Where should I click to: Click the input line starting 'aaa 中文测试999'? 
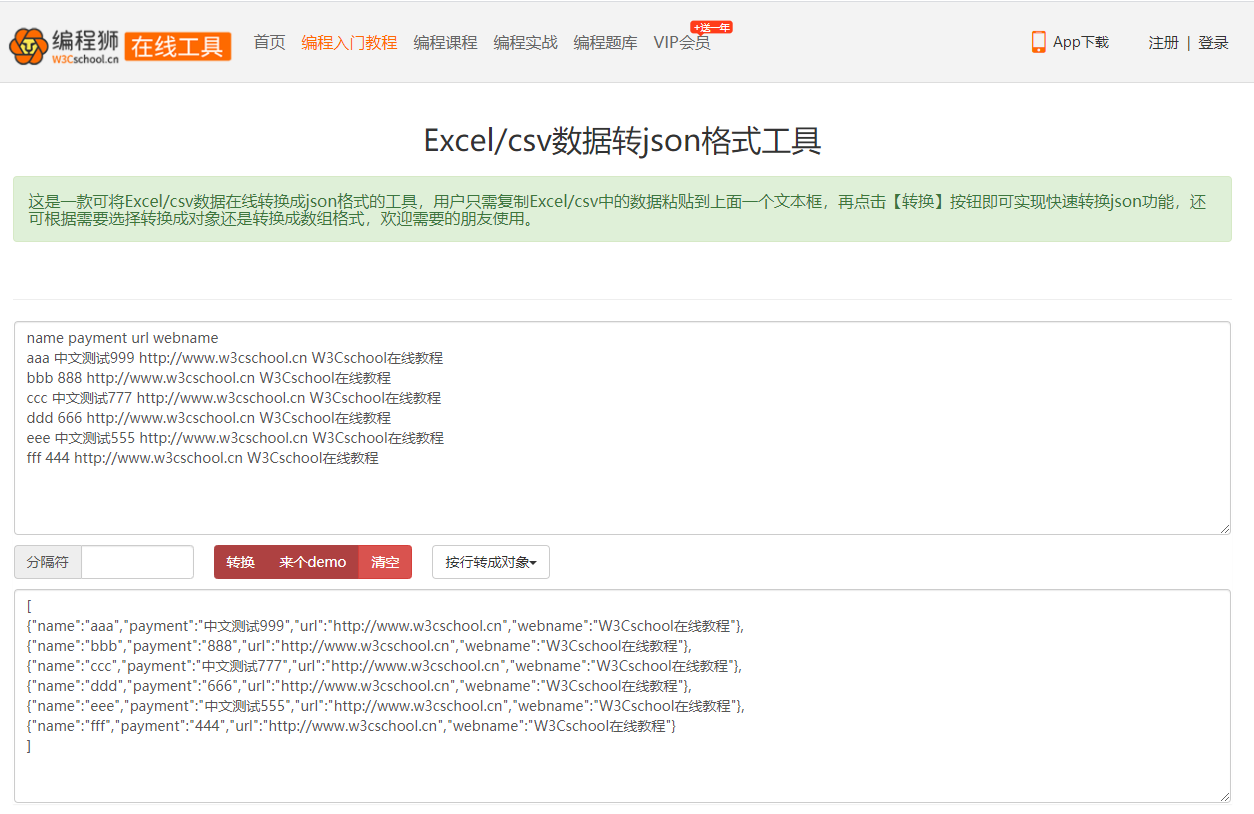click(235, 358)
